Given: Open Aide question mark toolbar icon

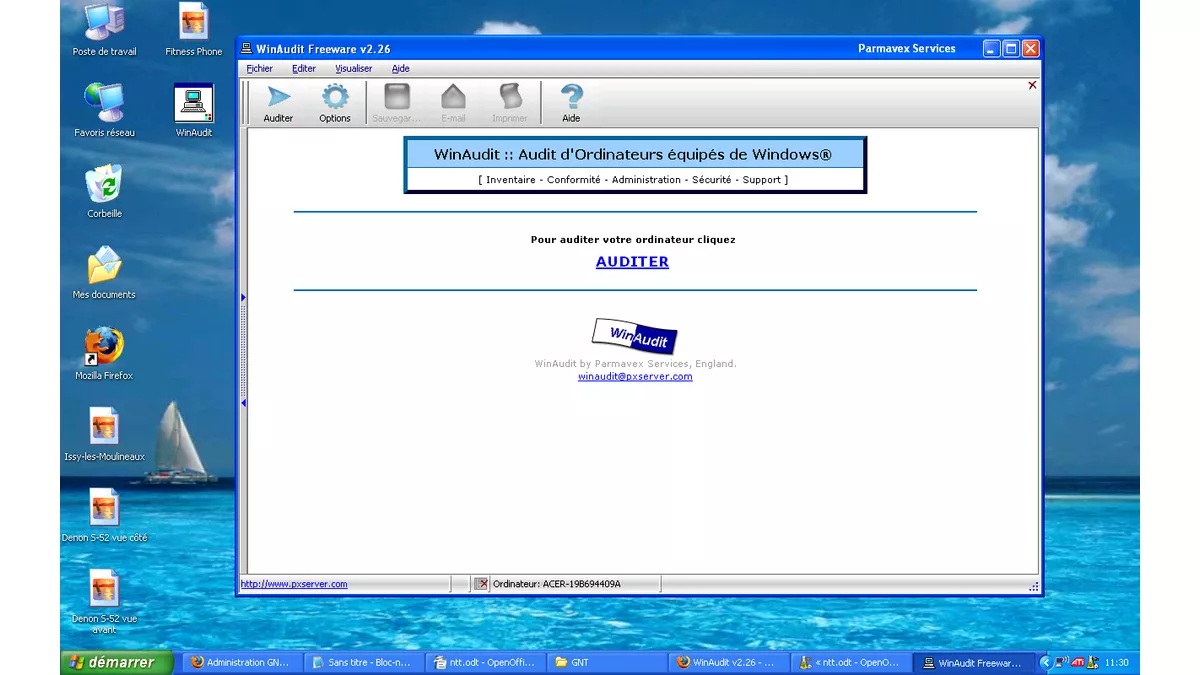Looking at the screenshot, I should [571, 103].
